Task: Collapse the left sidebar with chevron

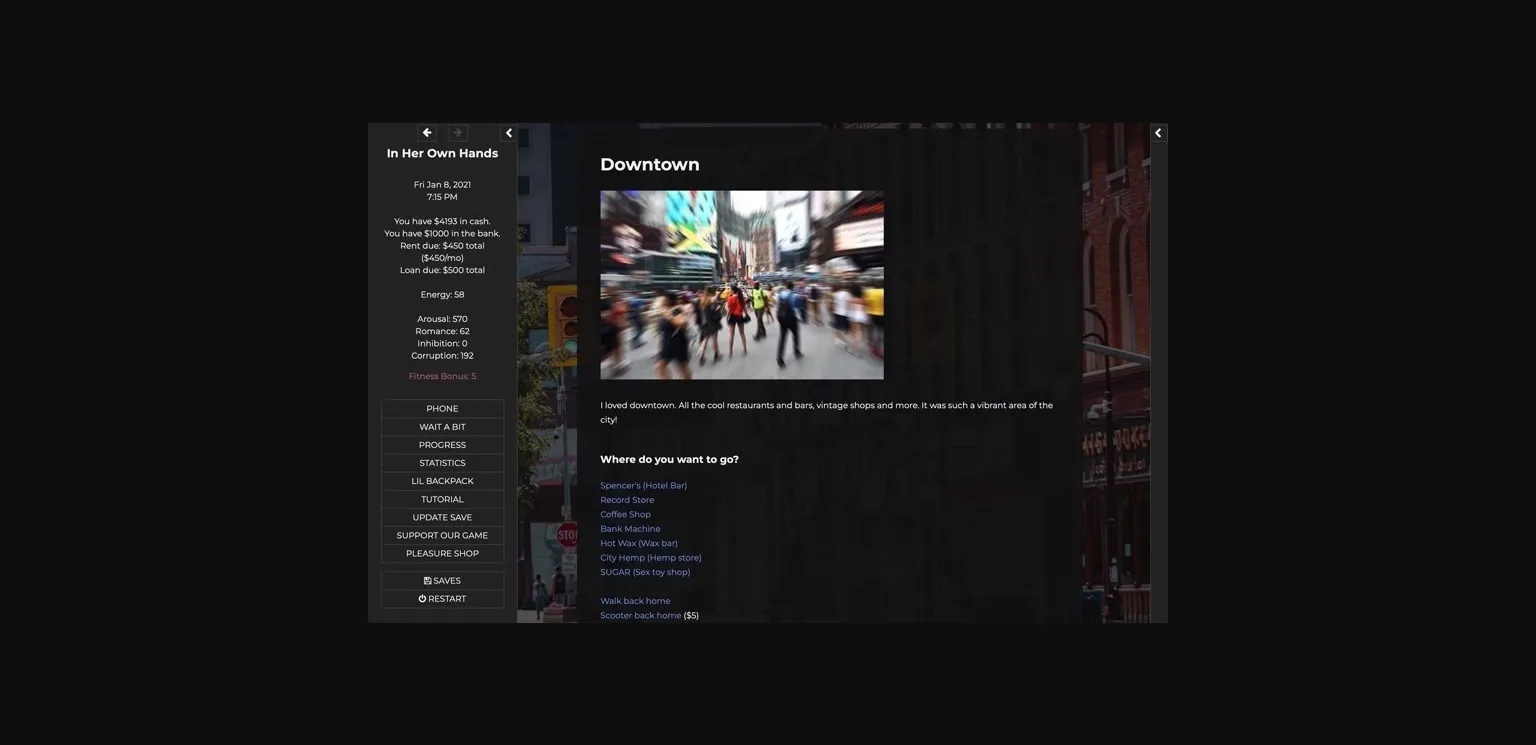Action: pos(509,133)
